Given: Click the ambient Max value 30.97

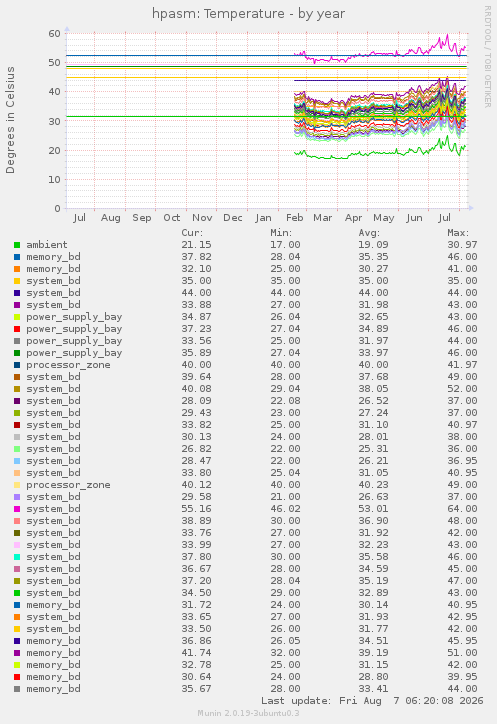Looking at the screenshot, I should [462, 245].
